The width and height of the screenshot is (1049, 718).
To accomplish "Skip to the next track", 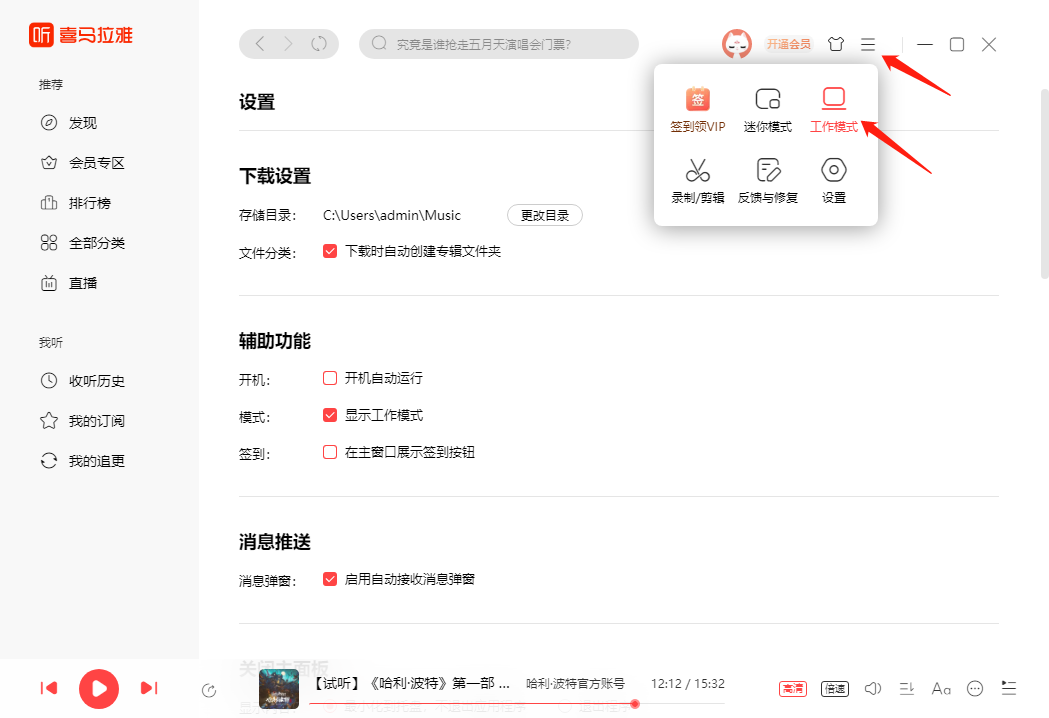I will click(149, 688).
